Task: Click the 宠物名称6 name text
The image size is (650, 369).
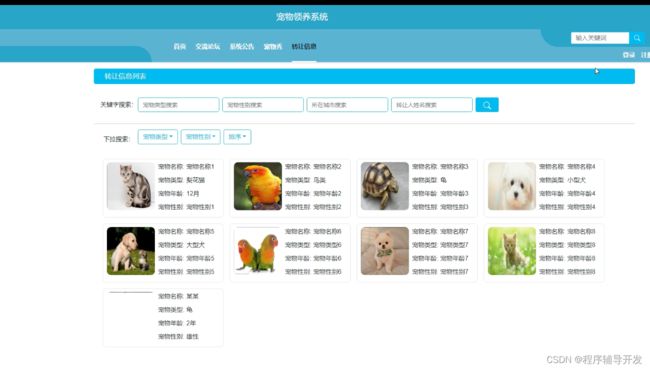Action: (x=327, y=231)
